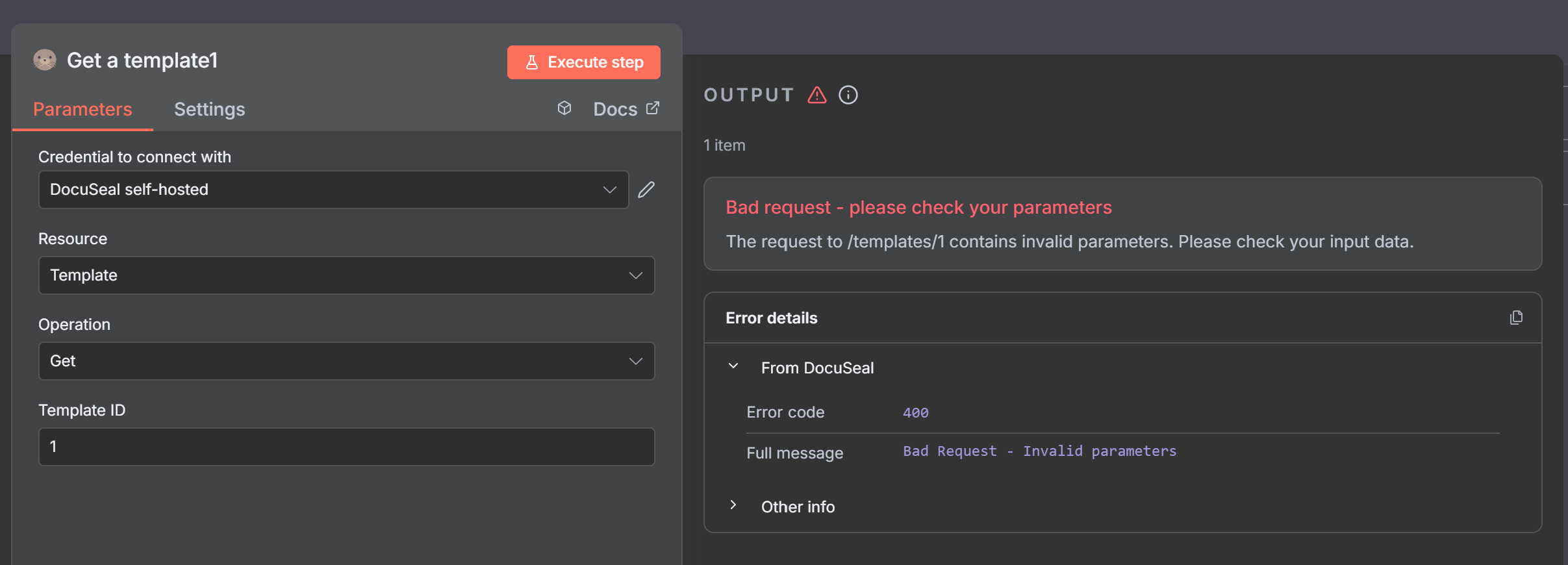This screenshot has height=565, width=1568.
Task: Switch to the Parameters tab
Action: (x=82, y=109)
